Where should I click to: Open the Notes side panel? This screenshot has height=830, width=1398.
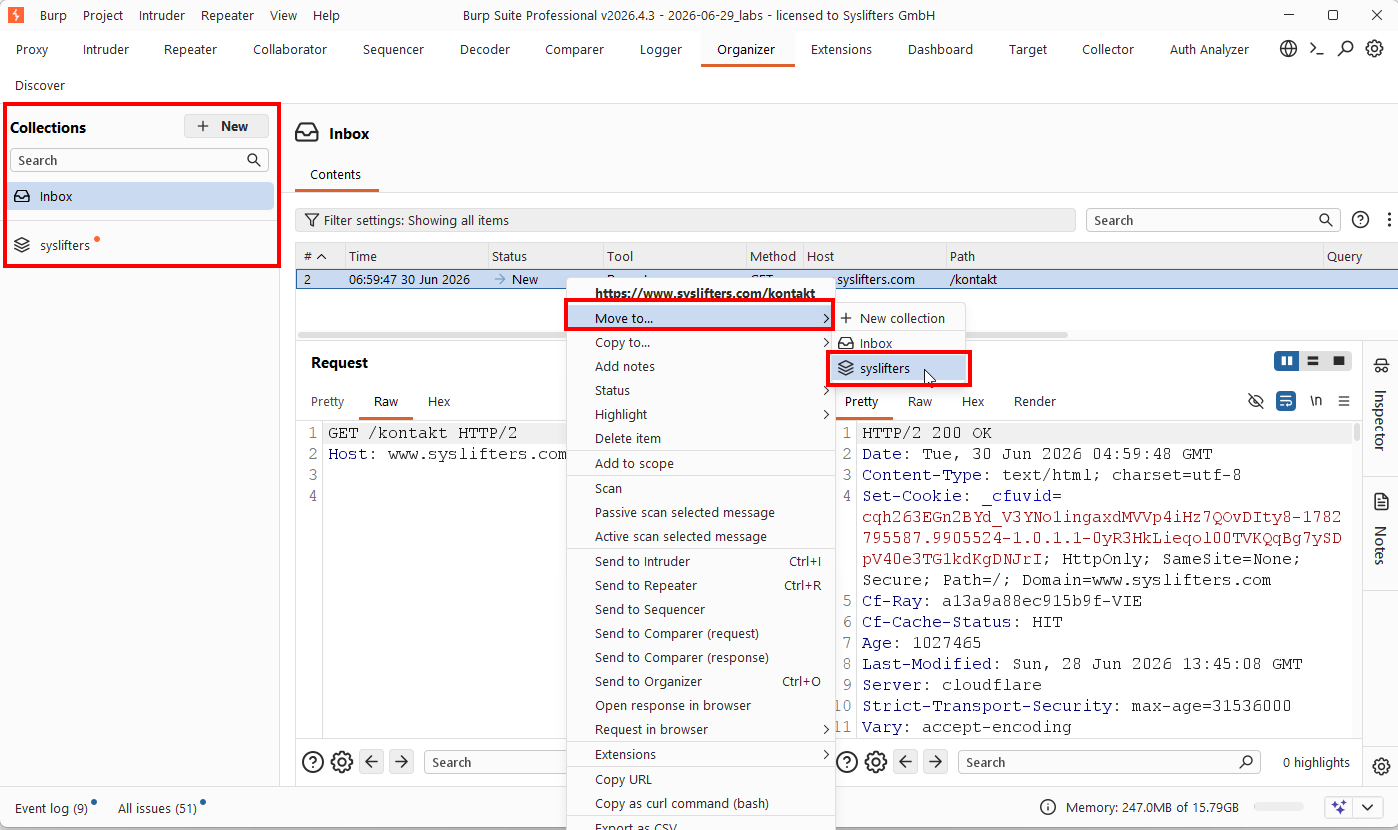click(x=1381, y=529)
